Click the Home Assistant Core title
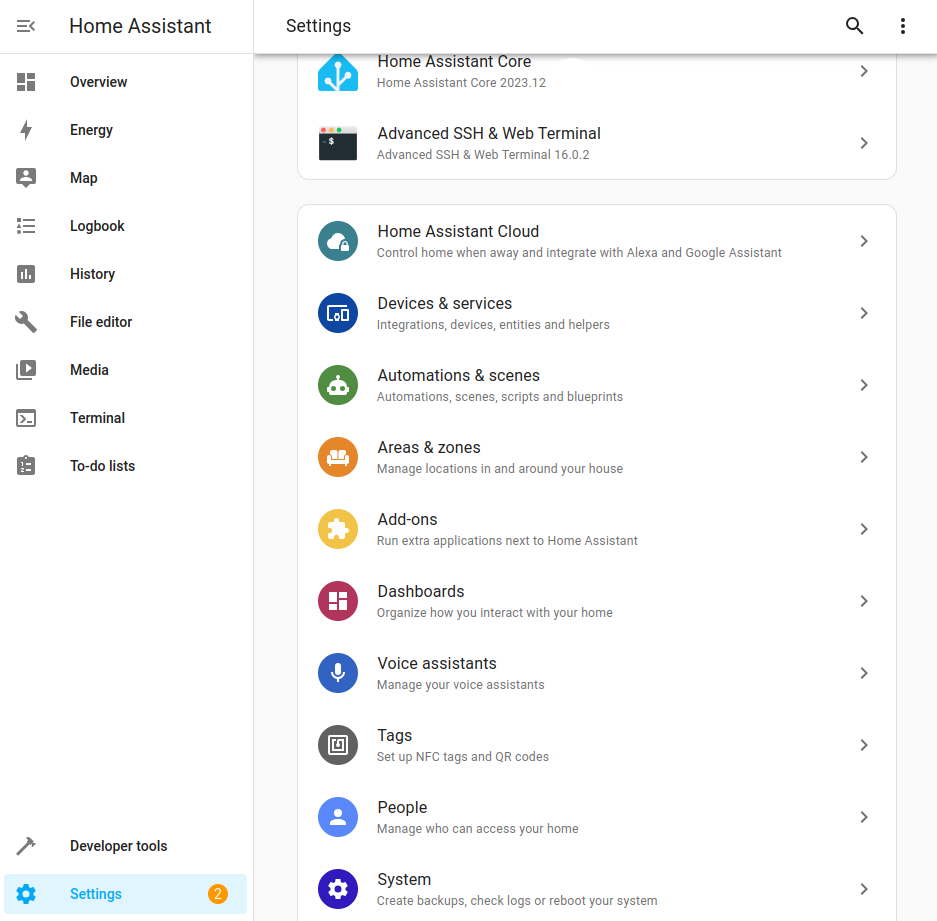Screen dimensions: 937x921 454,62
